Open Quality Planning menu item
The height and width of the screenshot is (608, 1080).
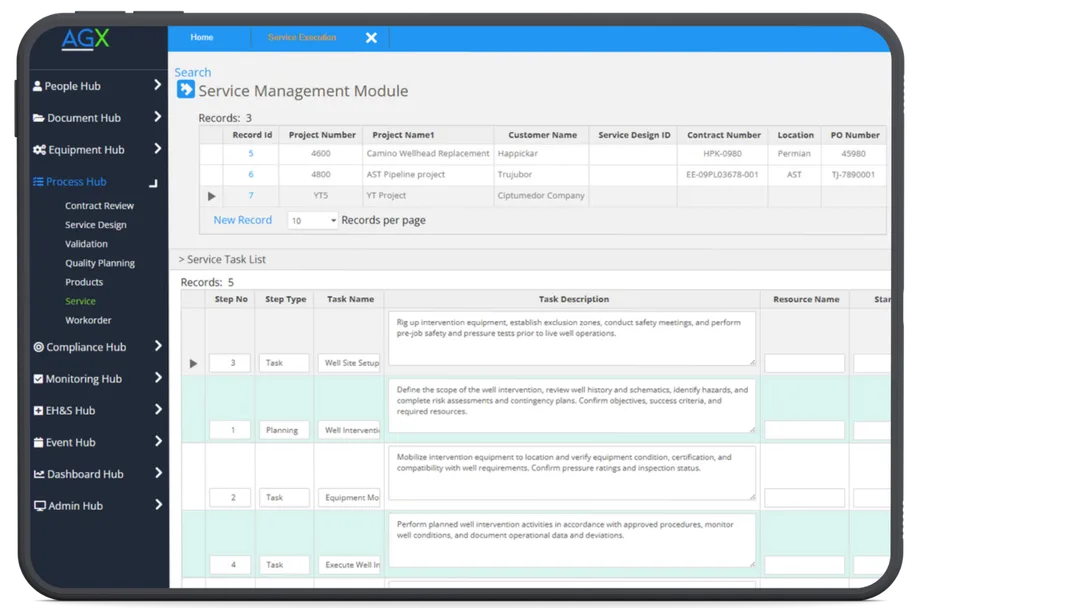(100, 263)
